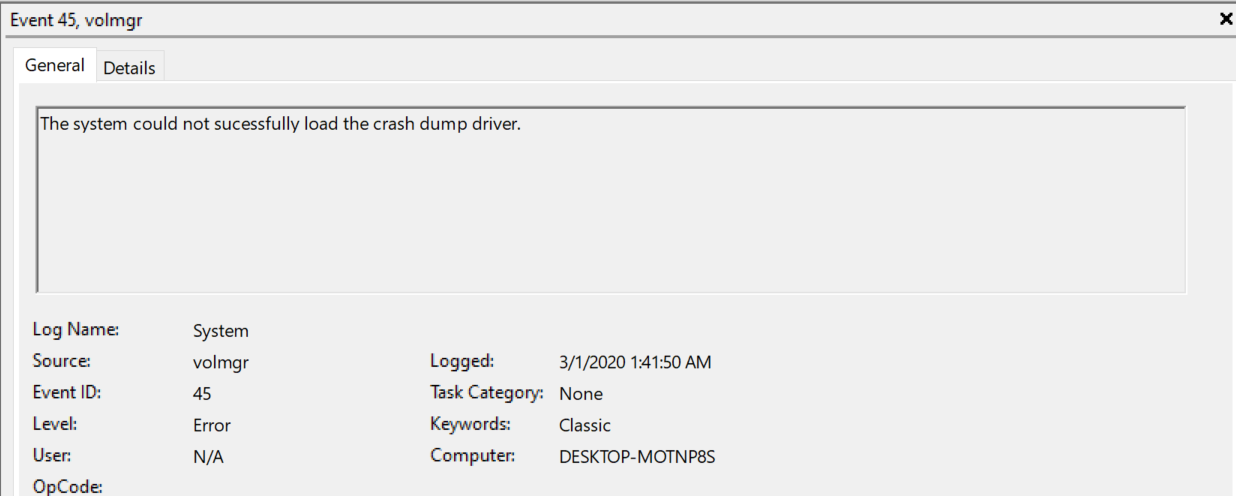Select the Task Category value 'None'
This screenshot has height=496, width=1236.
(x=581, y=394)
